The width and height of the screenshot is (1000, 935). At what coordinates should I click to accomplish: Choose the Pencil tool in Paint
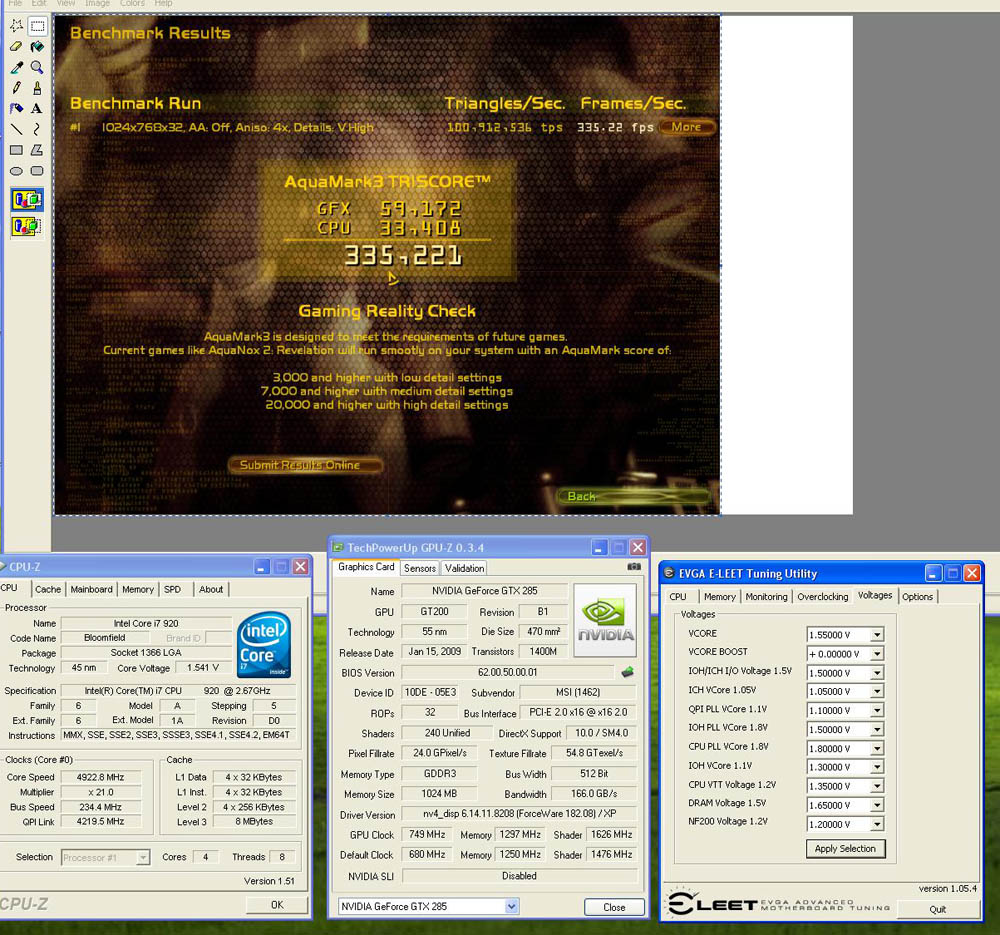17,88
